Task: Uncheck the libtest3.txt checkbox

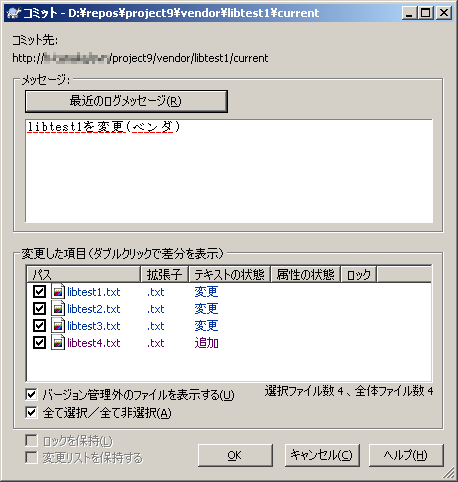Action: 39,326
